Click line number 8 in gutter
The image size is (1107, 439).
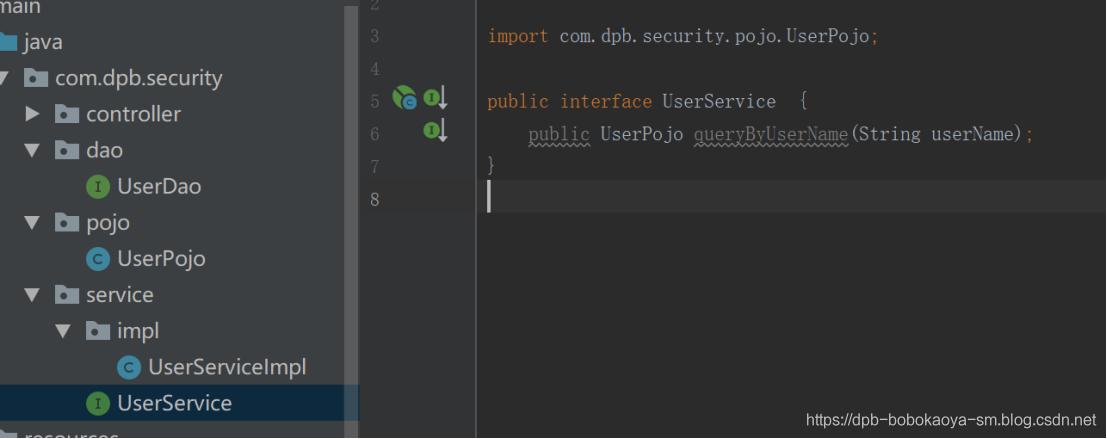375,199
